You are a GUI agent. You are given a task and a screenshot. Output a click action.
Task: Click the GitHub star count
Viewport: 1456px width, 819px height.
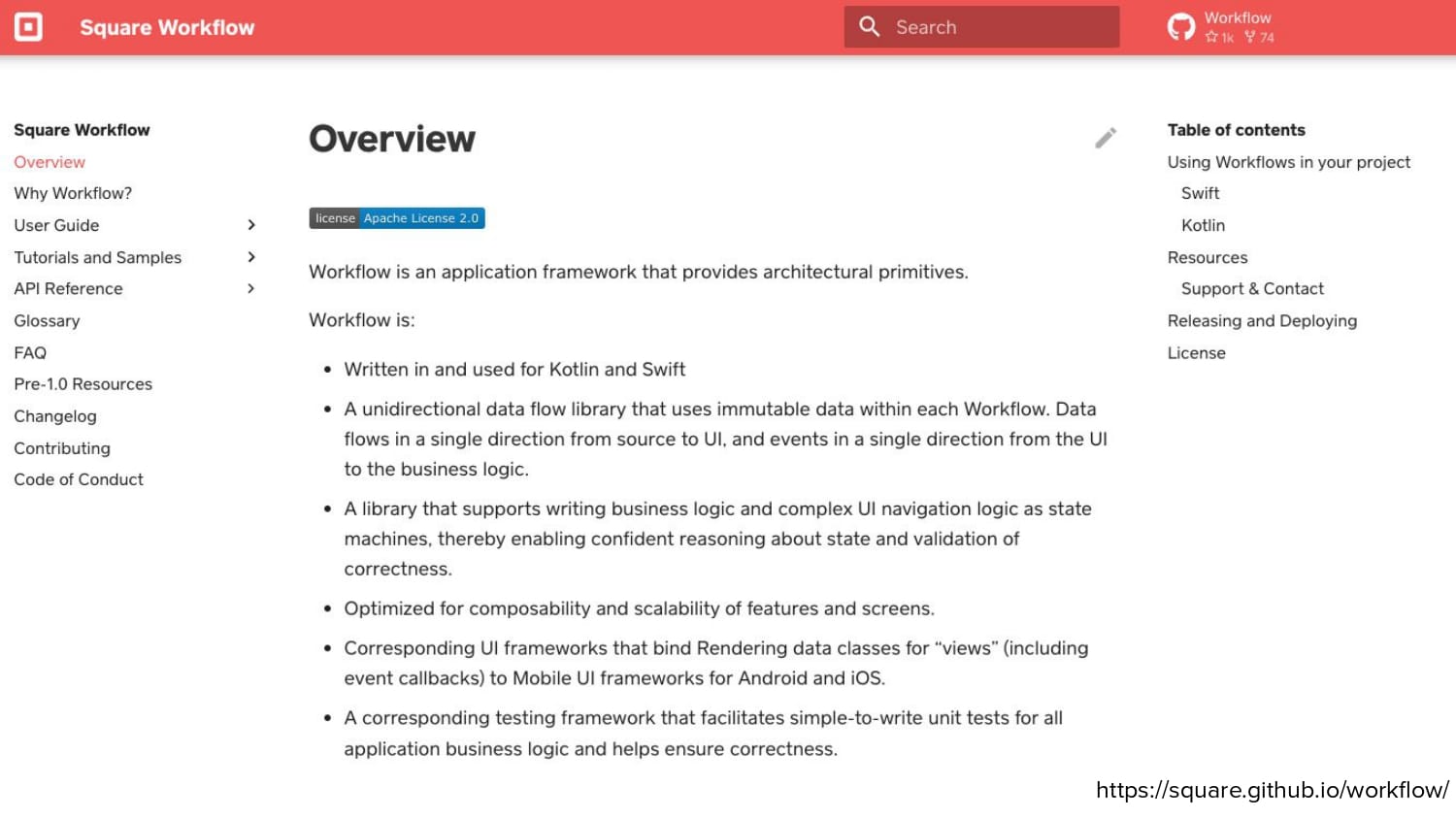pyautogui.click(x=1219, y=38)
